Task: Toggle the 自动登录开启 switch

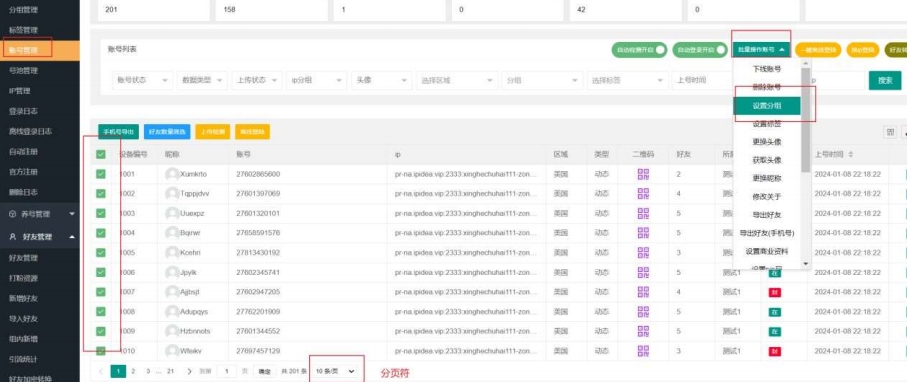Action: pos(700,50)
